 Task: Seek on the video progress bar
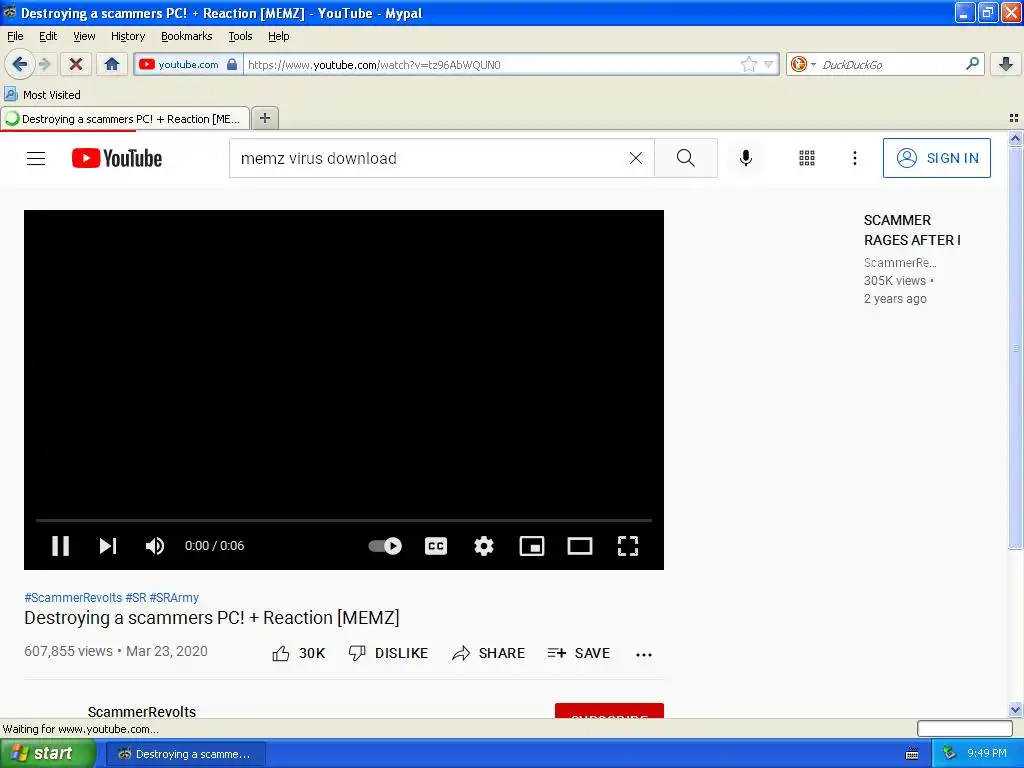coord(344,520)
